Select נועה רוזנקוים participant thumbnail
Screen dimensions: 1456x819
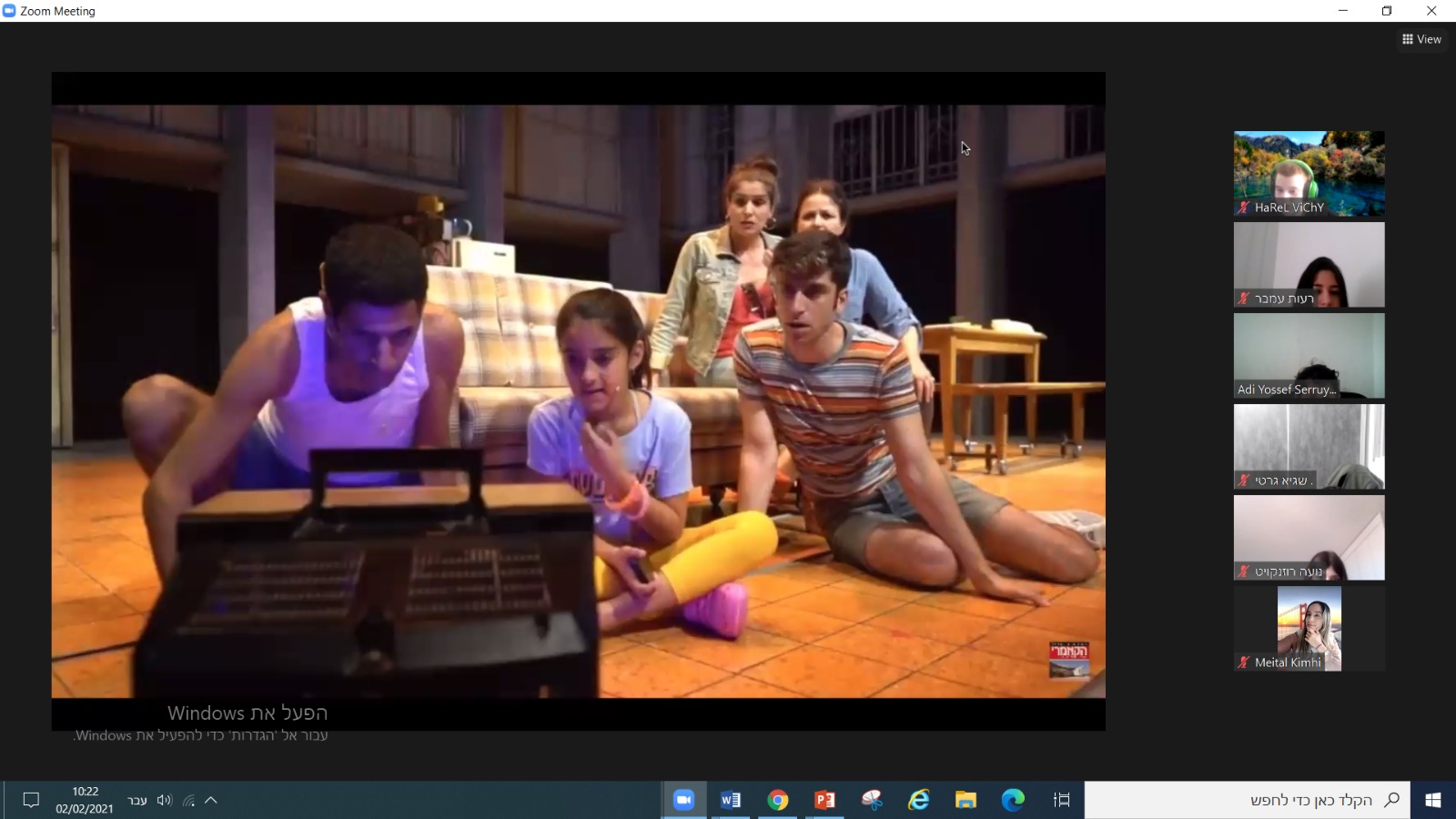click(x=1309, y=538)
